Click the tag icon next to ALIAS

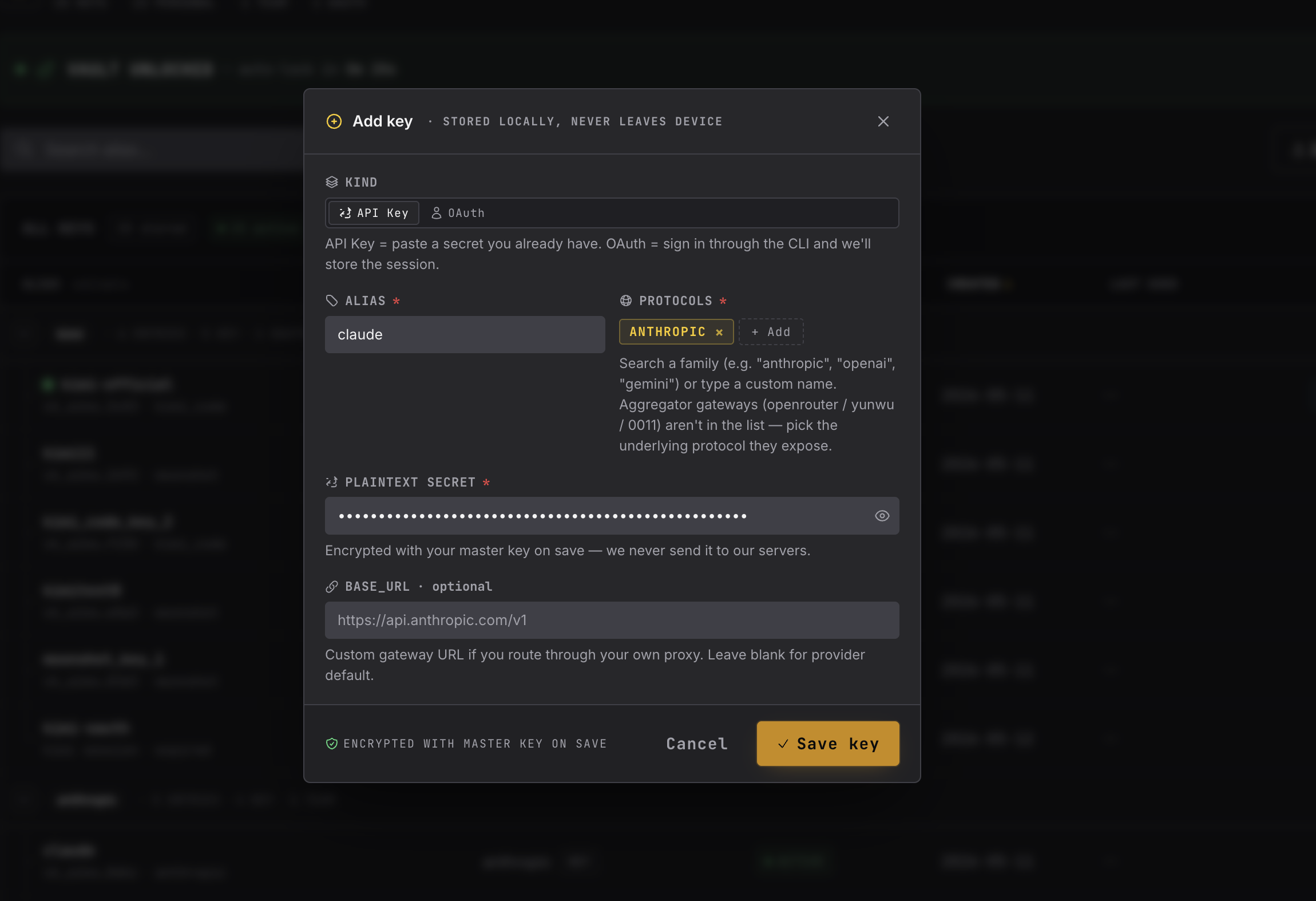tap(332, 301)
